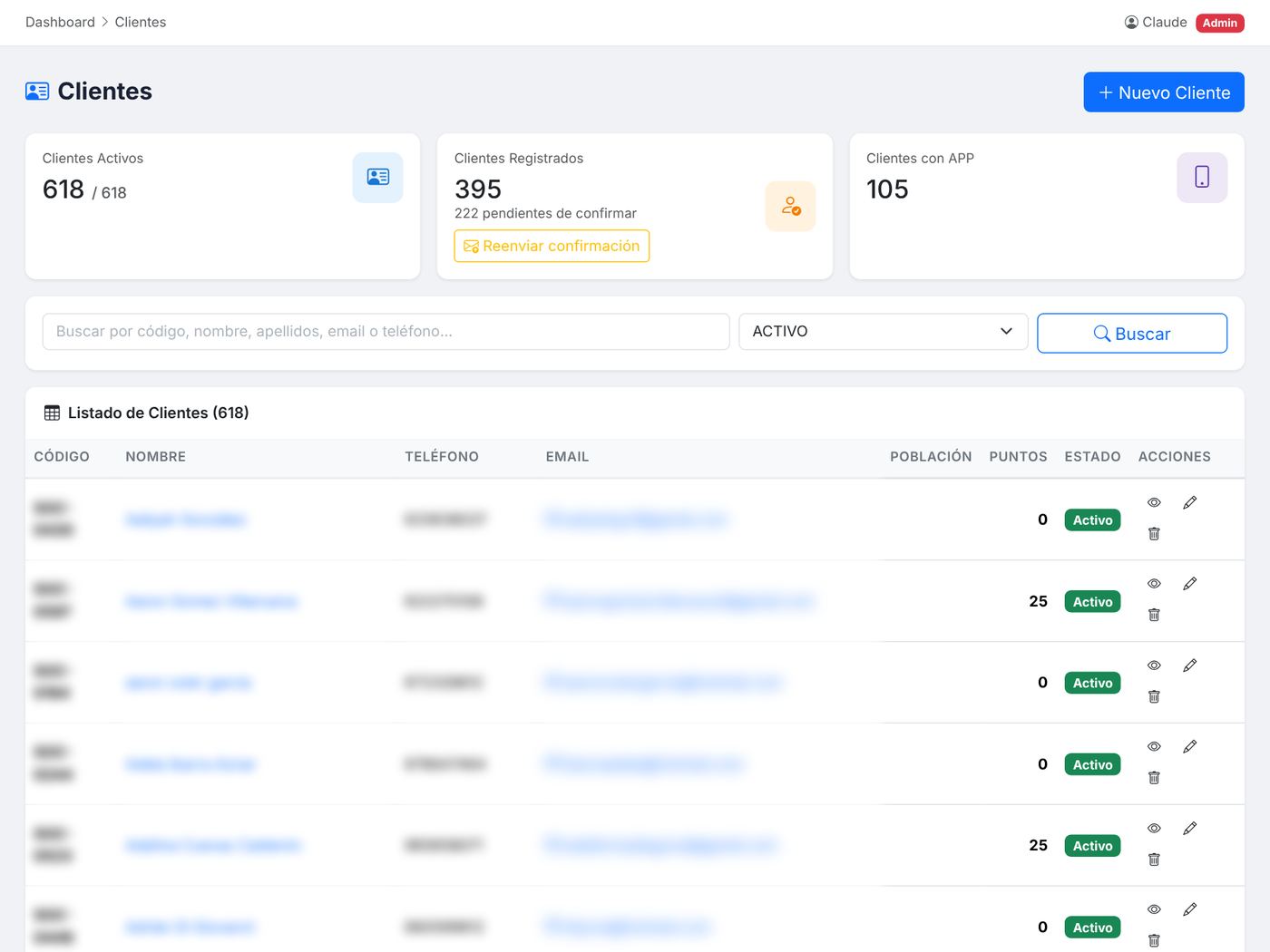Click the eye icon in the fifth client row
This screenshot has width=1270, height=952.
tap(1154, 828)
